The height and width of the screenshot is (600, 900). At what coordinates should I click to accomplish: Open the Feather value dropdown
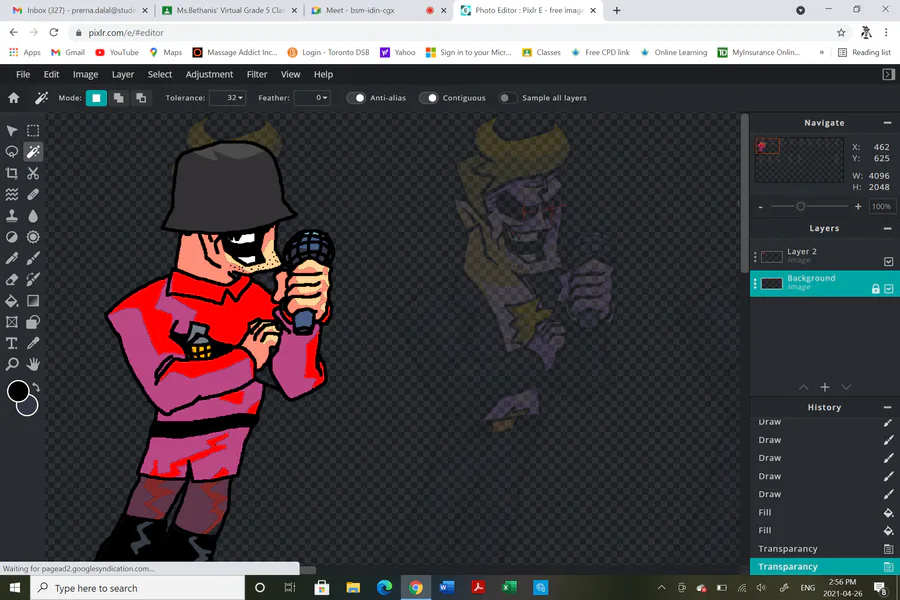312,98
